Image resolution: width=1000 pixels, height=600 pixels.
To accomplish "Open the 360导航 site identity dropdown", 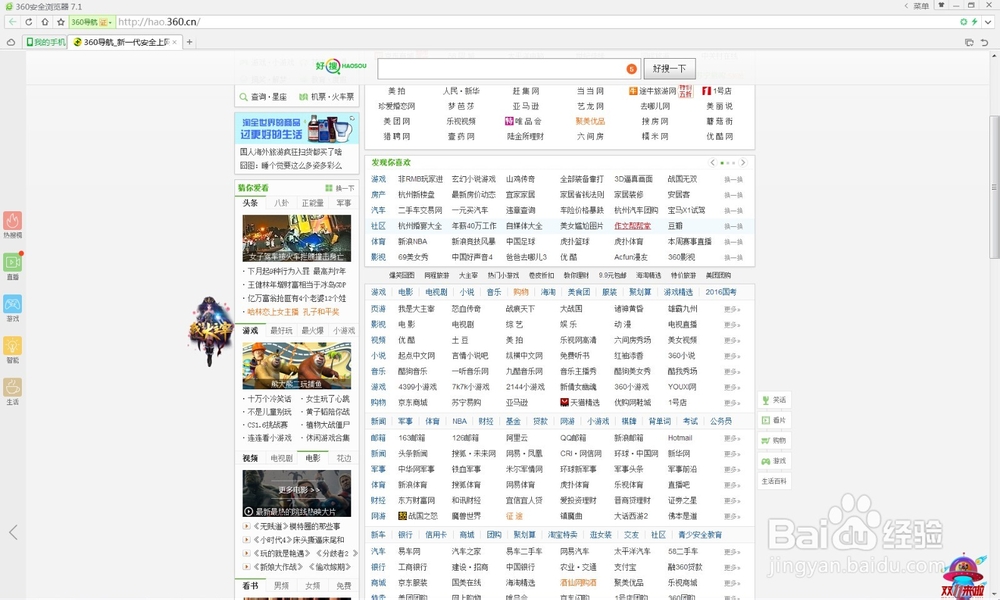I will pyautogui.click(x=91, y=22).
